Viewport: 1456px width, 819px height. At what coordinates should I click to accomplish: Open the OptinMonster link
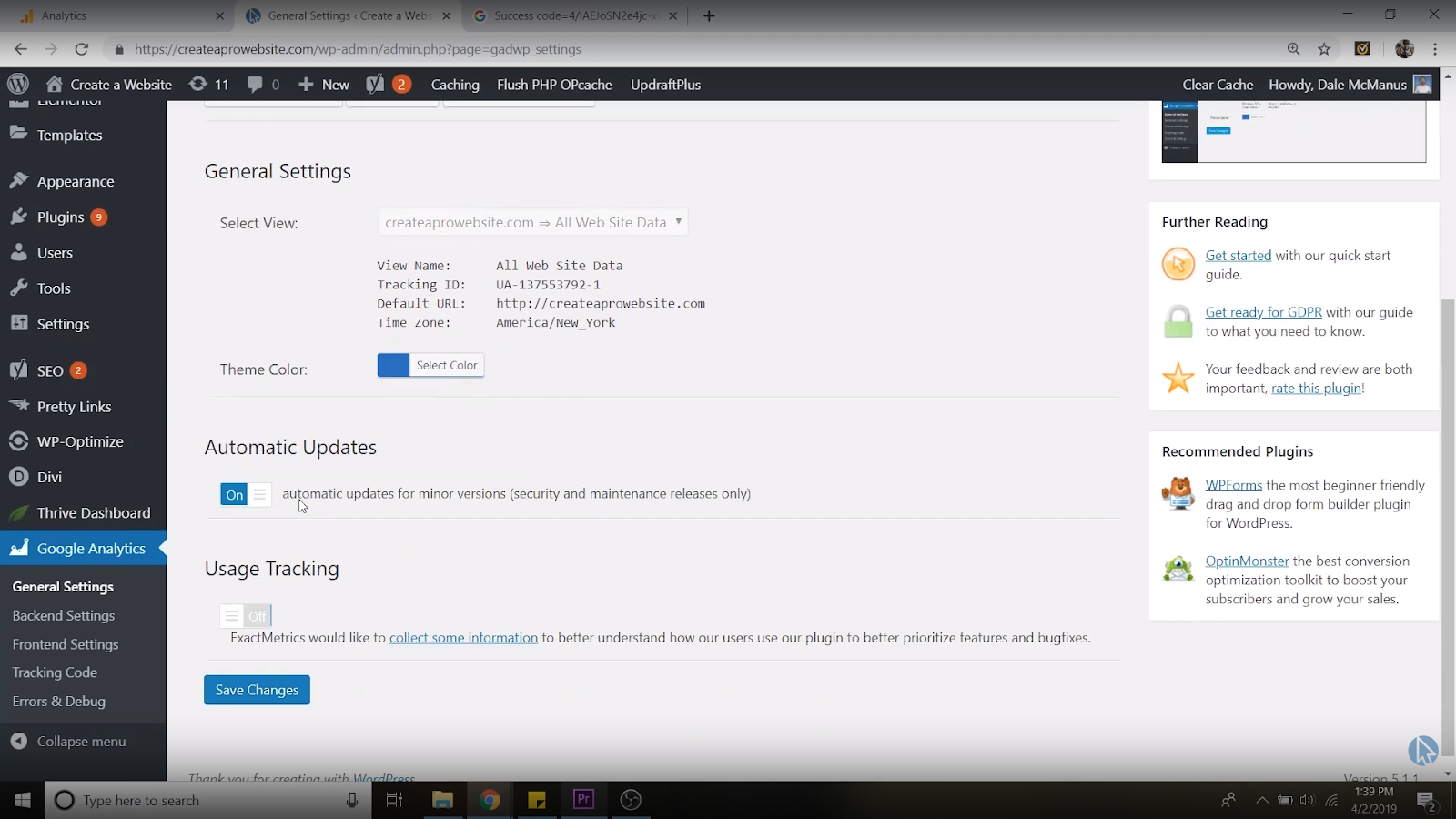tap(1248, 561)
